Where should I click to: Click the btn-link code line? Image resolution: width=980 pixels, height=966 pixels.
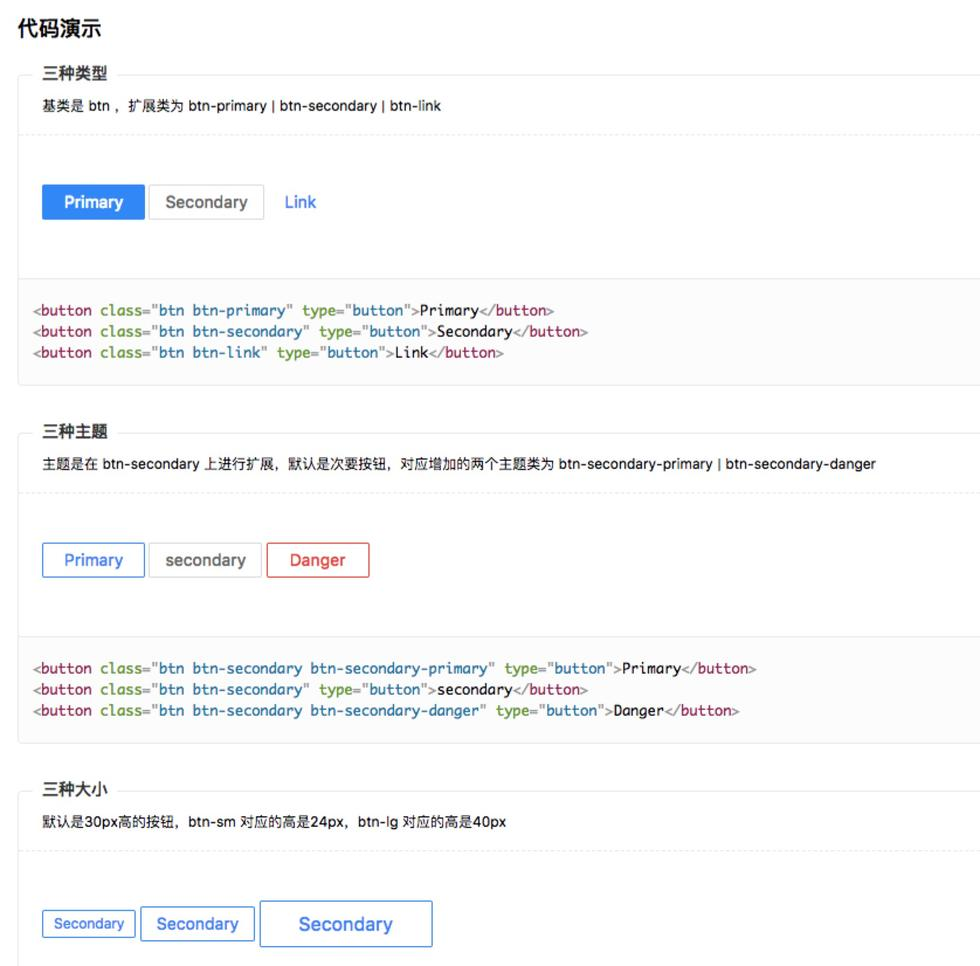(x=268, y=353)
